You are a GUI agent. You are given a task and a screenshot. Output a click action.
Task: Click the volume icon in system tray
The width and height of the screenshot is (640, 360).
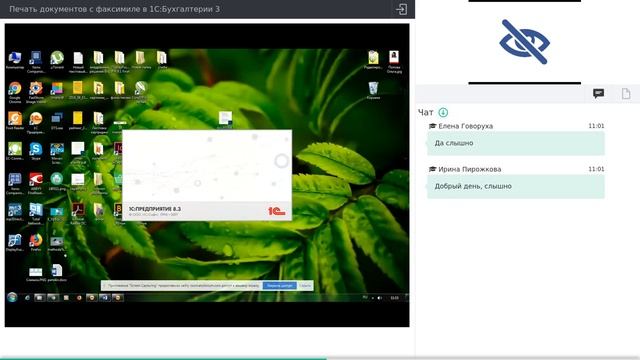click(379, 298)
